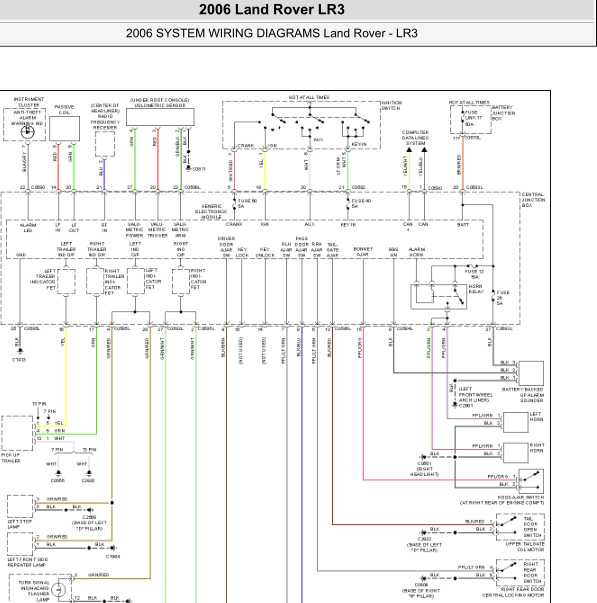Screen dimensions: 597x603
Task: Click the 'RIGHT TRAILER INDICATOR FET' label
Action: point(114,282)
